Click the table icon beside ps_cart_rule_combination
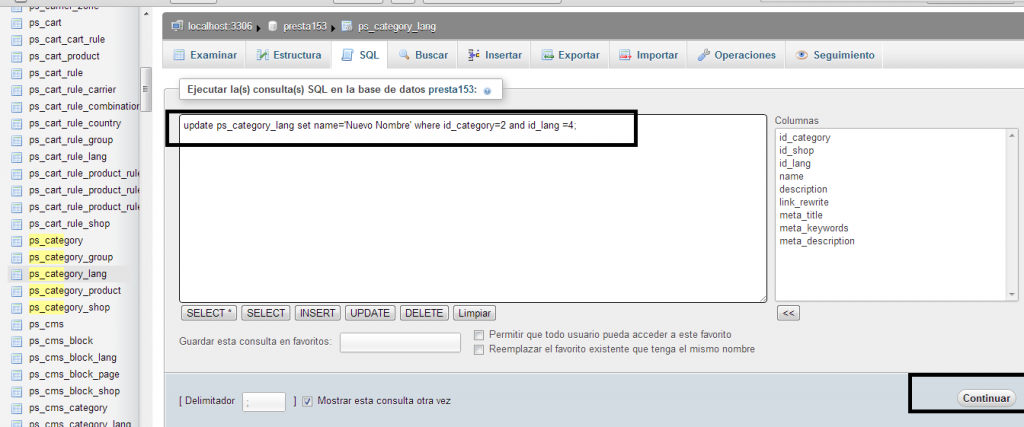This screenshot has height=427, width=1024. (16, 106)
